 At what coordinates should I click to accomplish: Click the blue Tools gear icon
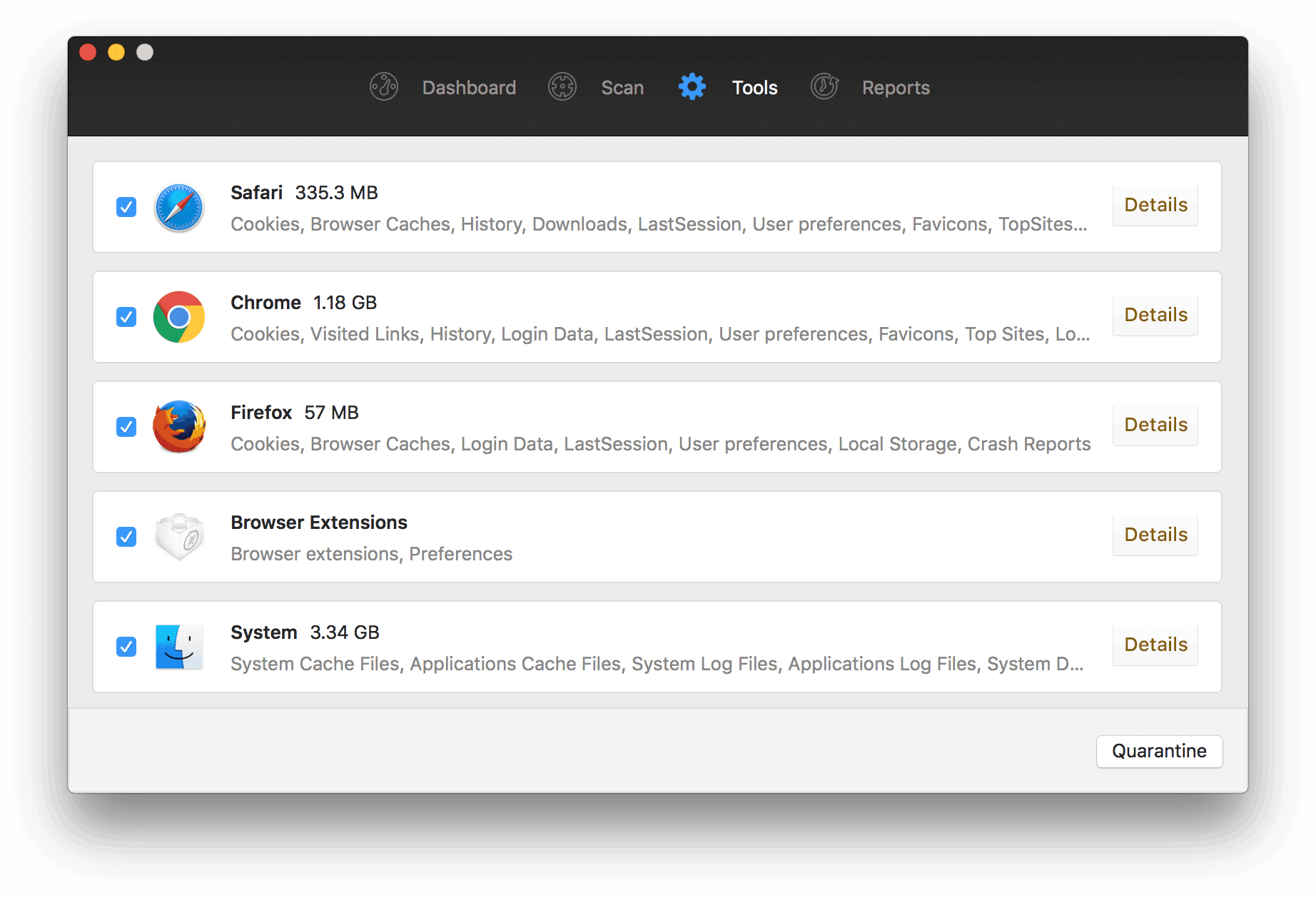point(692,87)
